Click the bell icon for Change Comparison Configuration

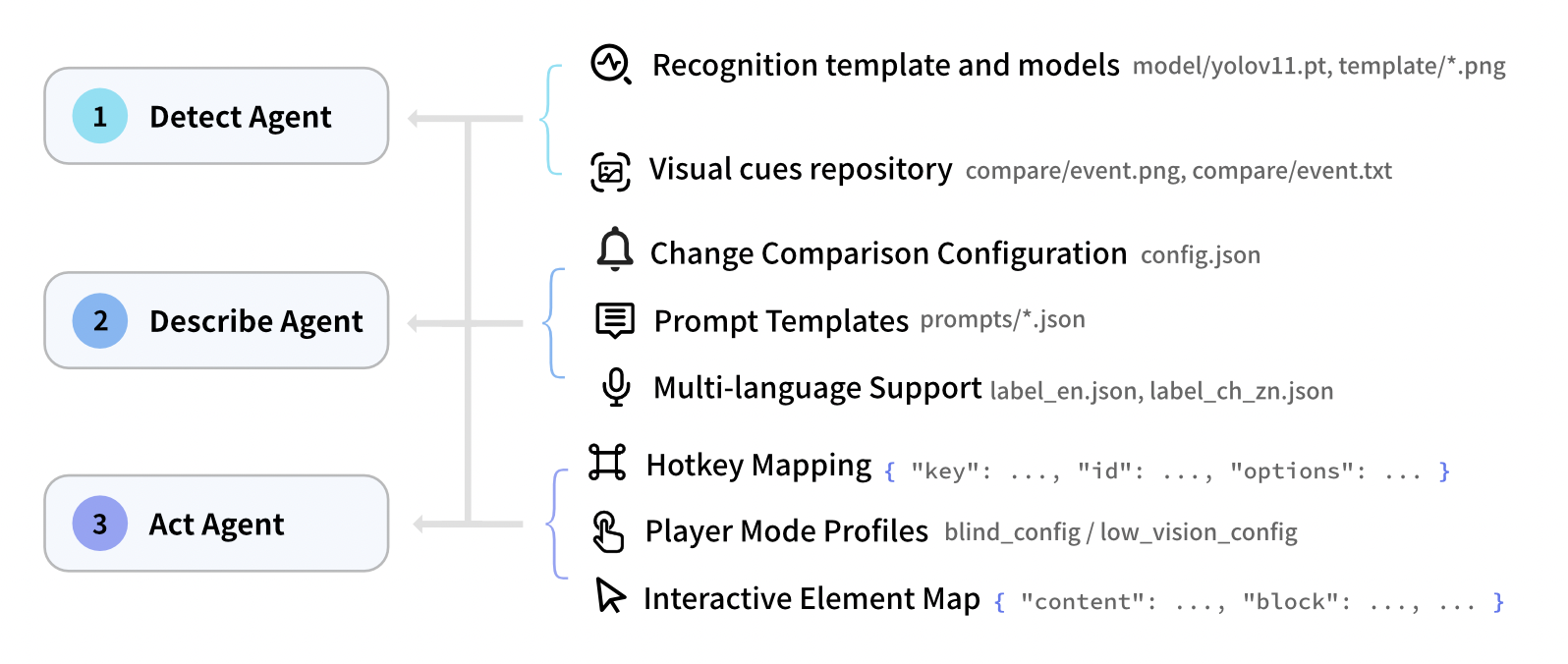point(615,249)
